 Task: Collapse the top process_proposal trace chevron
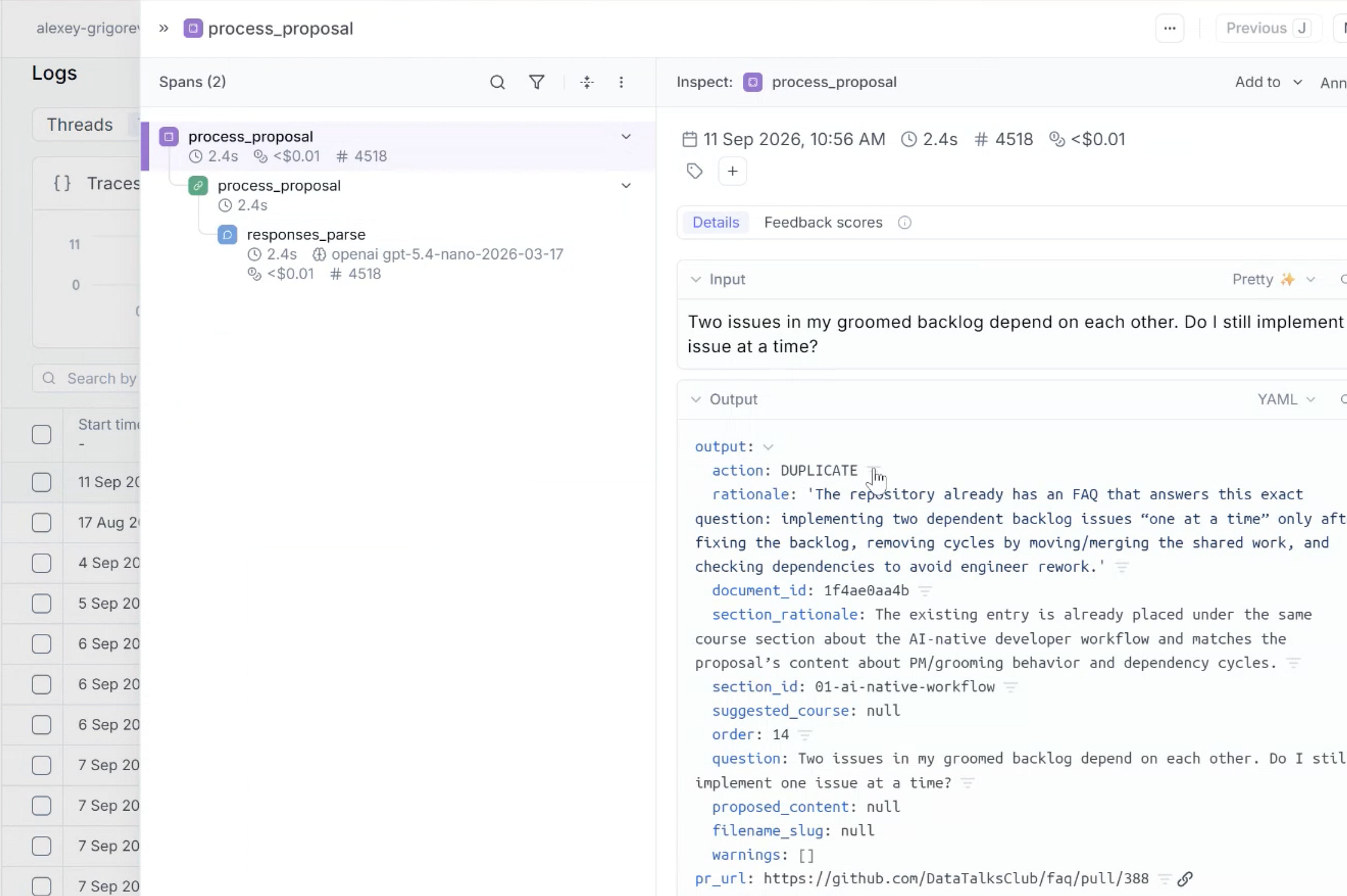(x=626, y=137)
